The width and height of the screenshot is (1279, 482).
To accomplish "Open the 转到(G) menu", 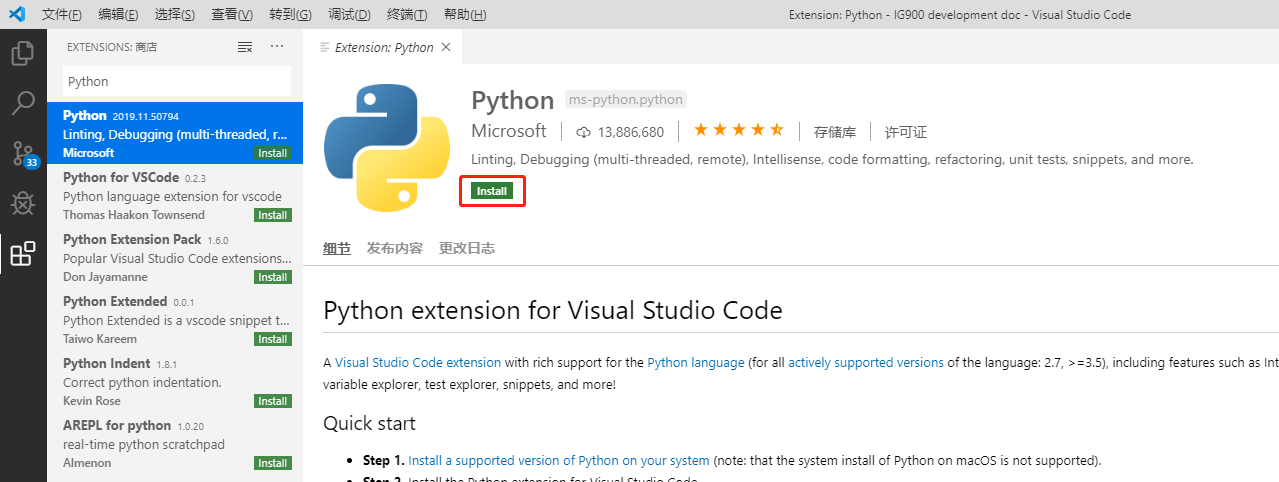I will point(290,14).
